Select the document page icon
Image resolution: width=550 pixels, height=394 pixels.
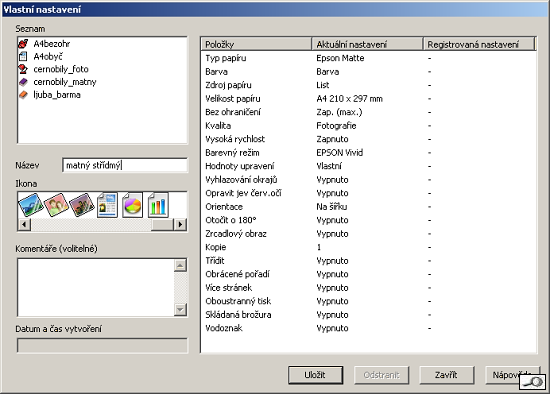point(107,205)
